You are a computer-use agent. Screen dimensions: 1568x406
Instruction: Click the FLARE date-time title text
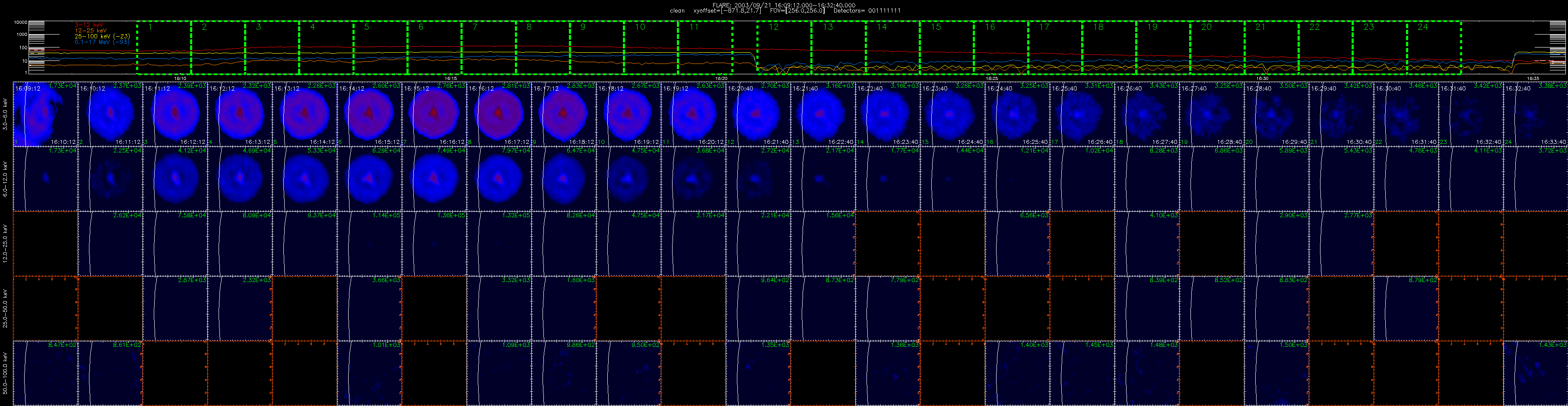[784, 5]
